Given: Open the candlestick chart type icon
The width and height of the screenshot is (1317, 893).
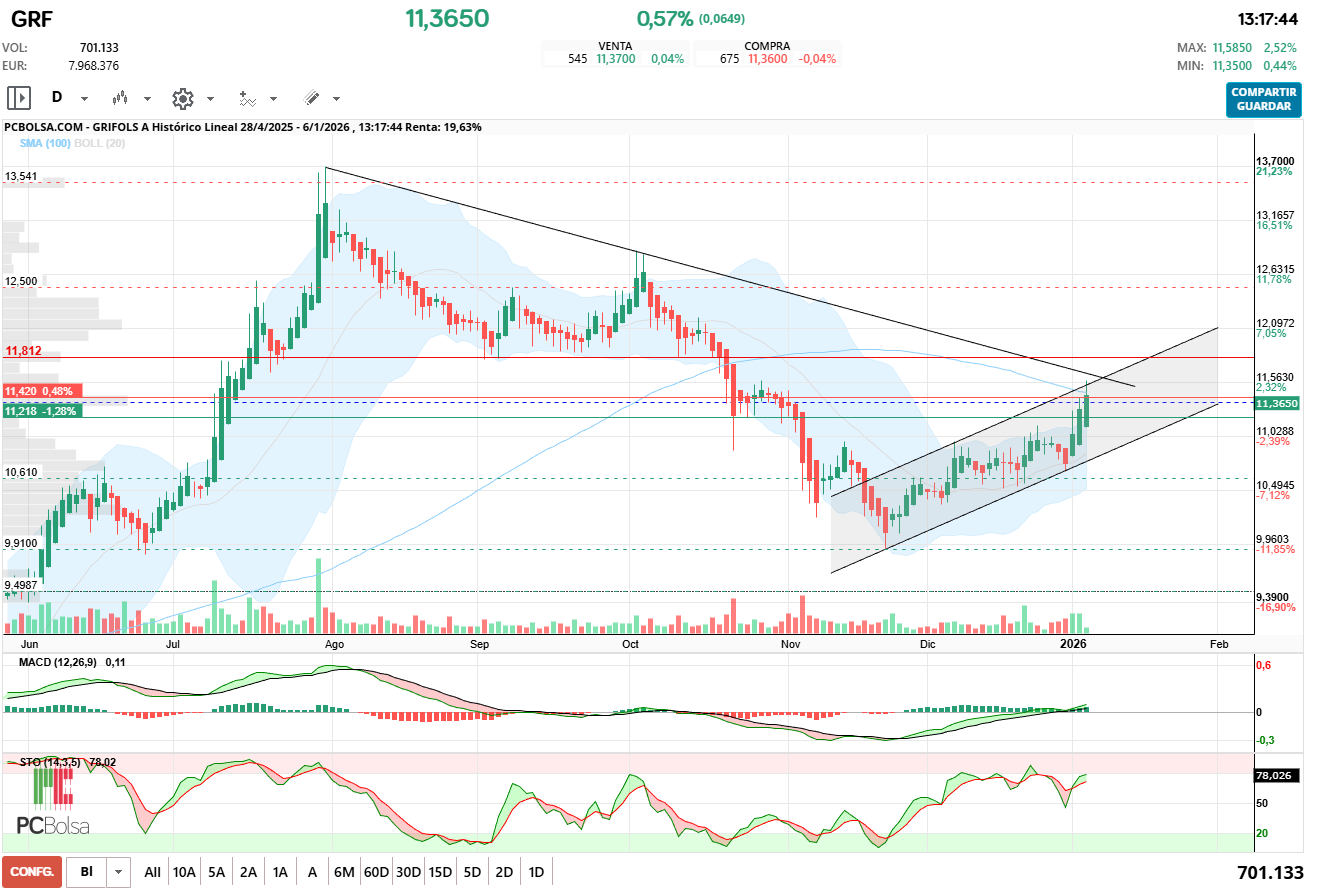Looking at the screenshot, I should coord(120,98).
